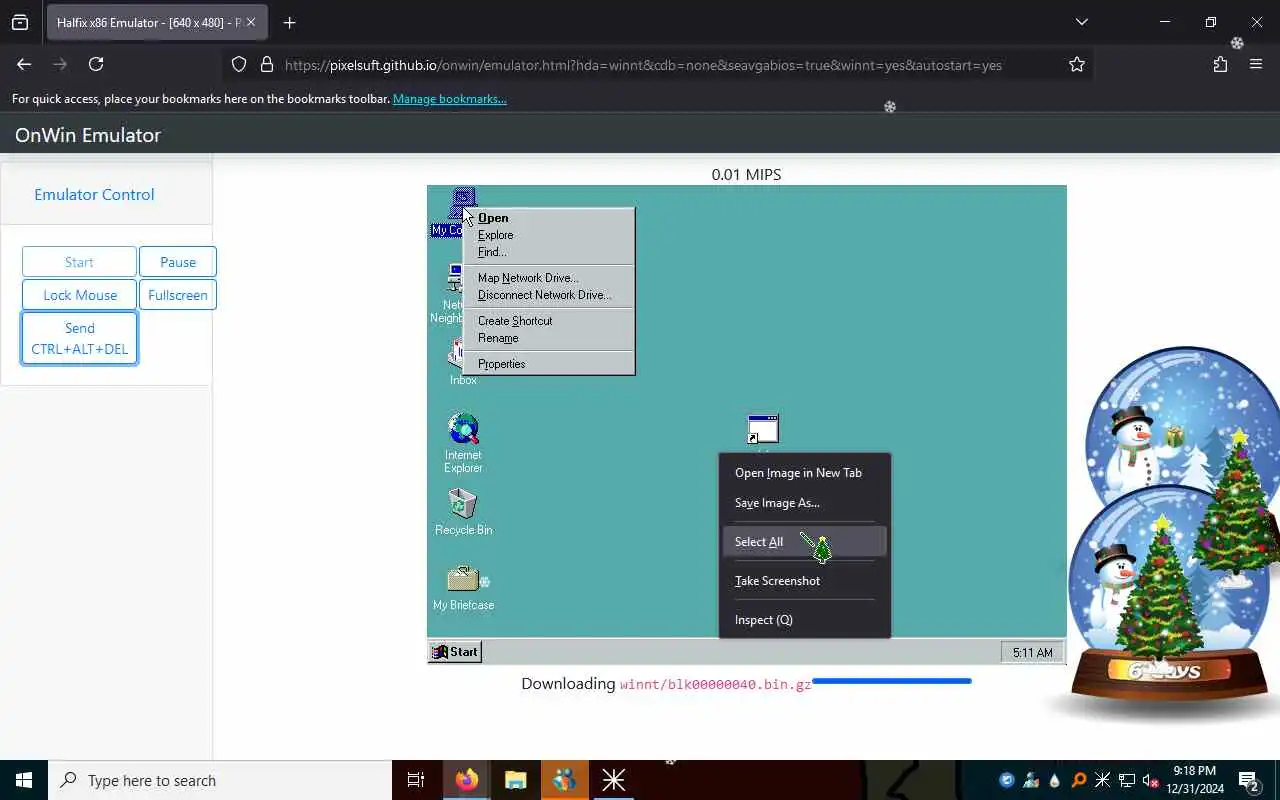This screenshot has height=800, width=1280.
Task: Click the water drop tray icon
Action: pos(1055,780)
